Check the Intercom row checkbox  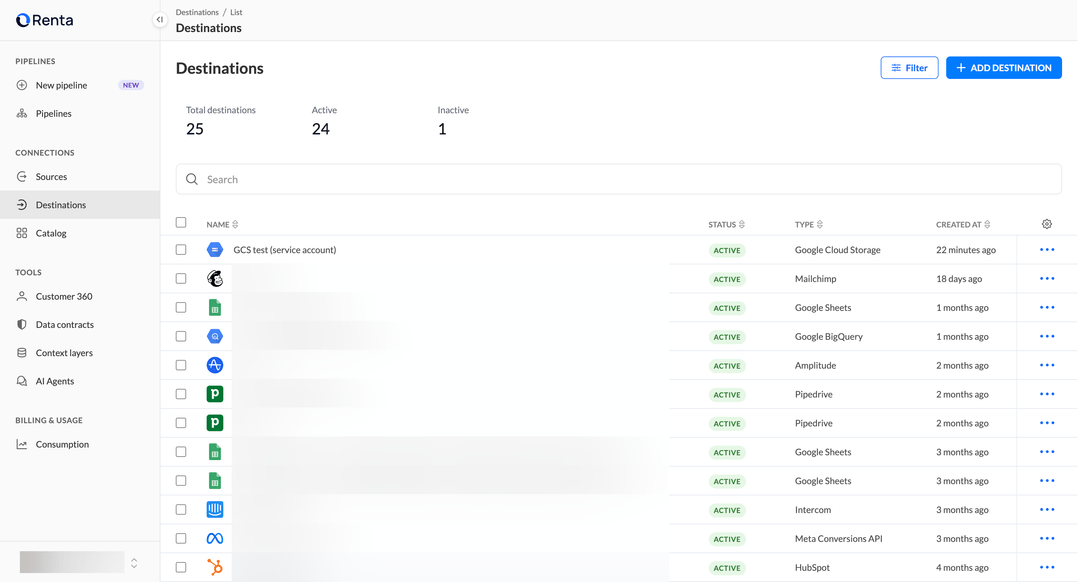tap(181, 510)
